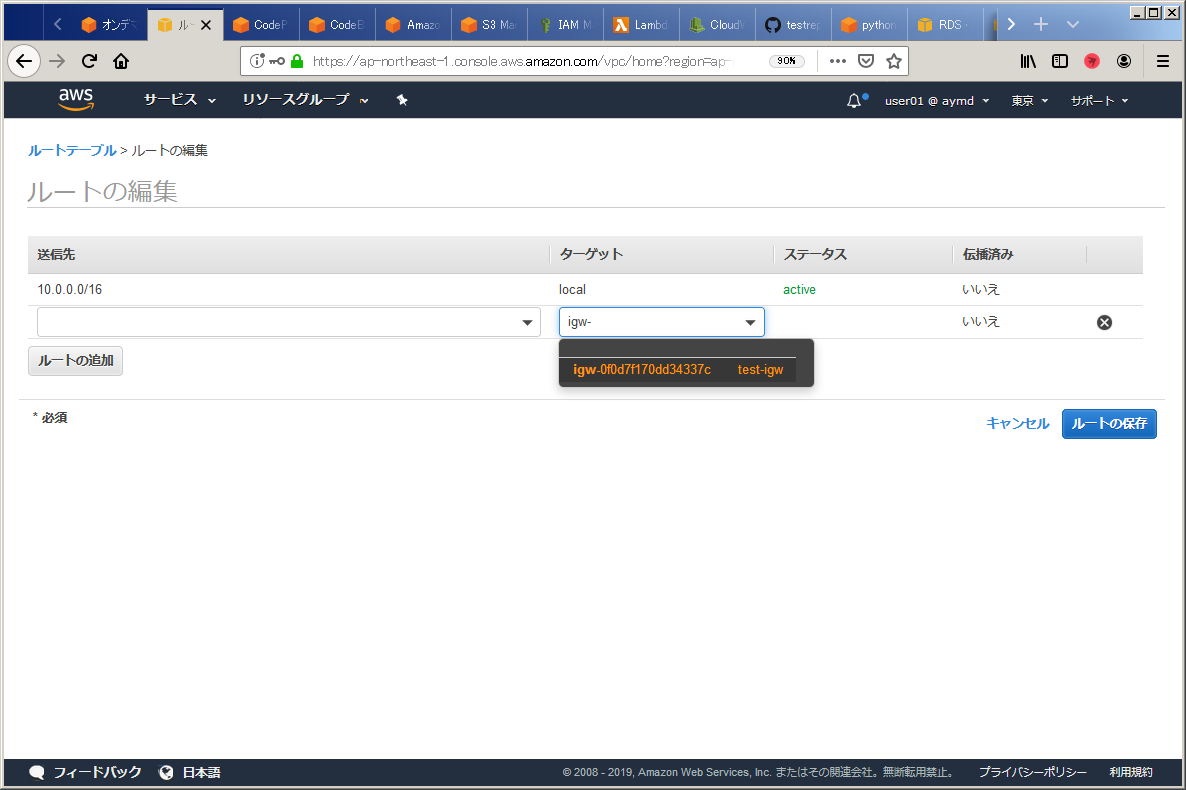The image size is (1186, 790).
Task: Click the 90% zoom level indicator
Action: click(x=787, y=61)
